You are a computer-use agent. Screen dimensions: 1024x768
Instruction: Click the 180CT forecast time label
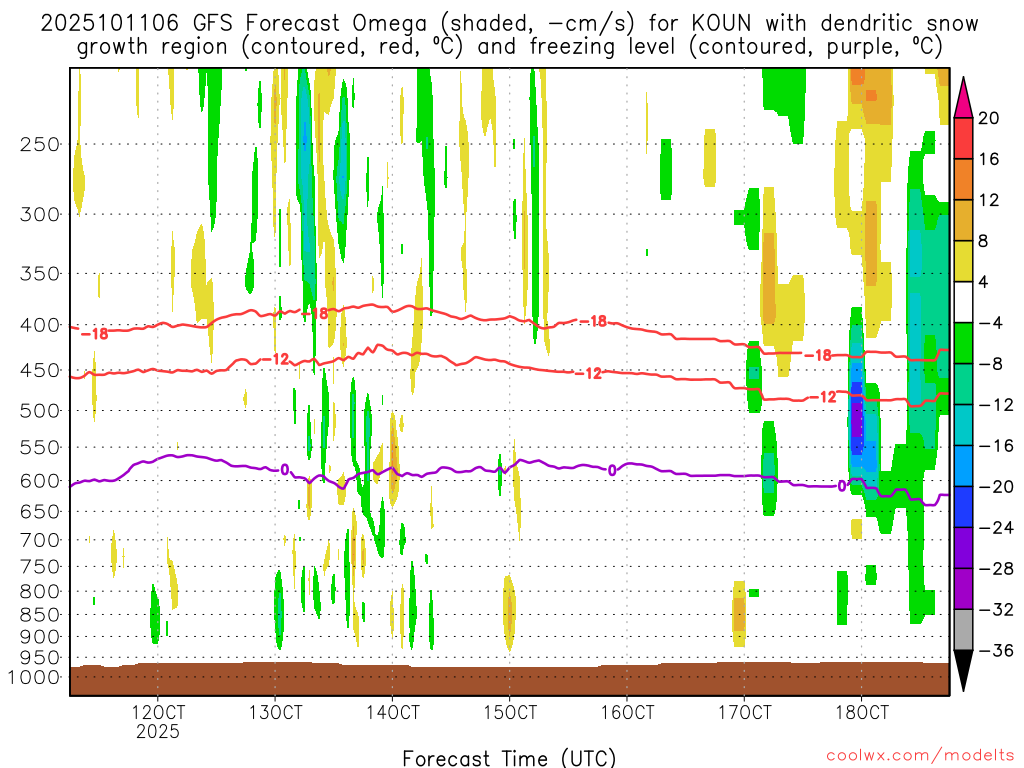click(x=862, y=713)
